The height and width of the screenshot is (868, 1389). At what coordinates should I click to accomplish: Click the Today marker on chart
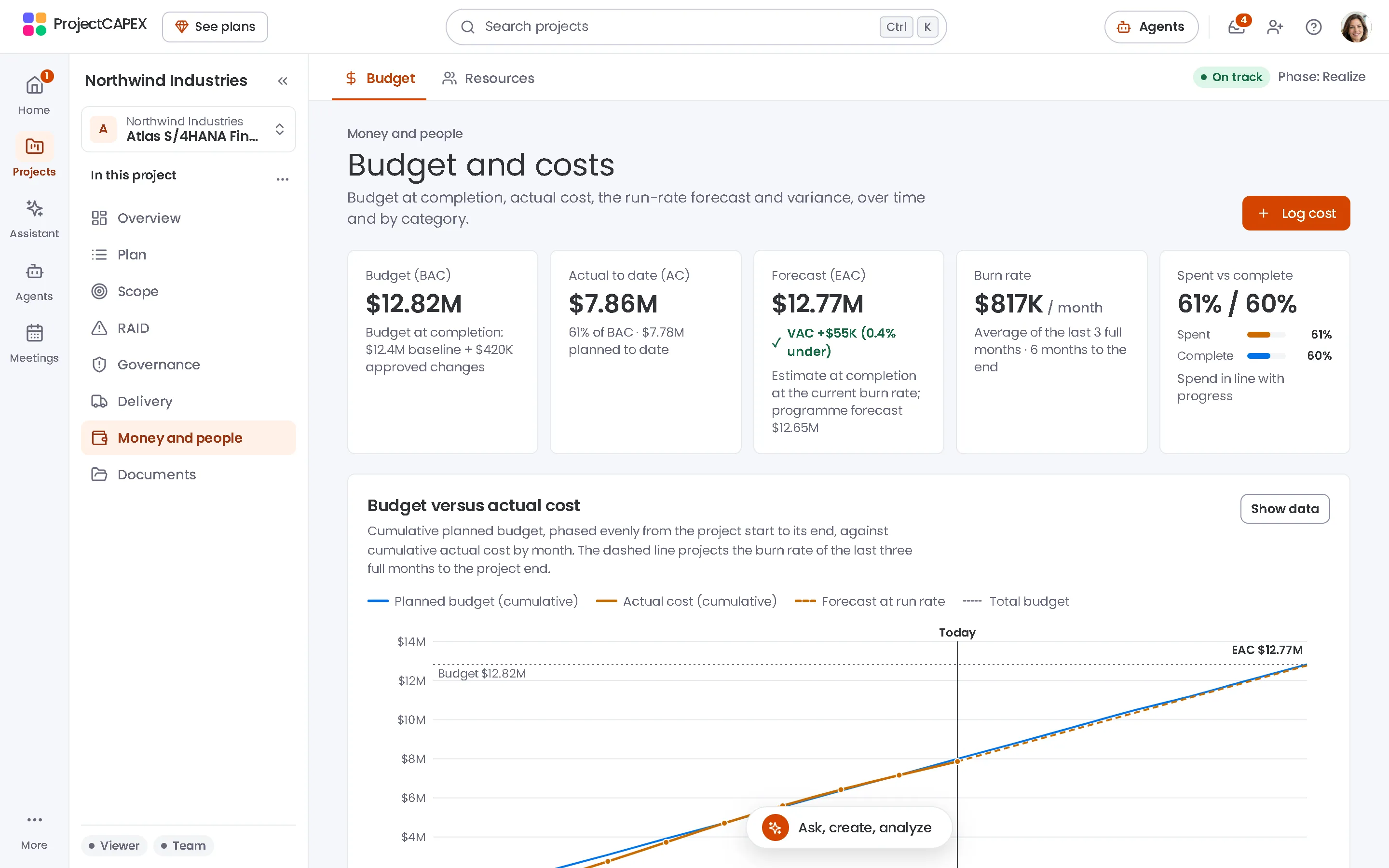coord(957,633)
